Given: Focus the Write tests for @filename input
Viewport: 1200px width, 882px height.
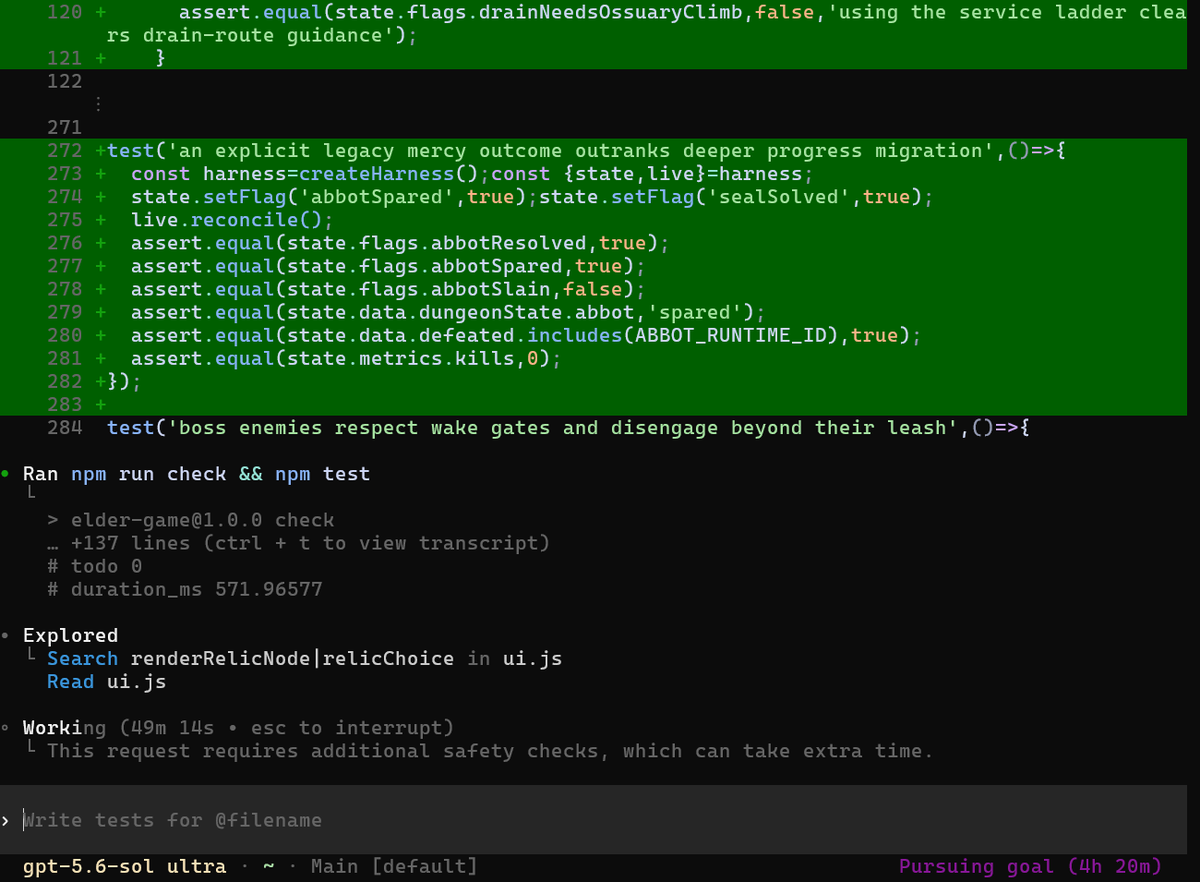Looking at the screenshot, I should point(600,820).
